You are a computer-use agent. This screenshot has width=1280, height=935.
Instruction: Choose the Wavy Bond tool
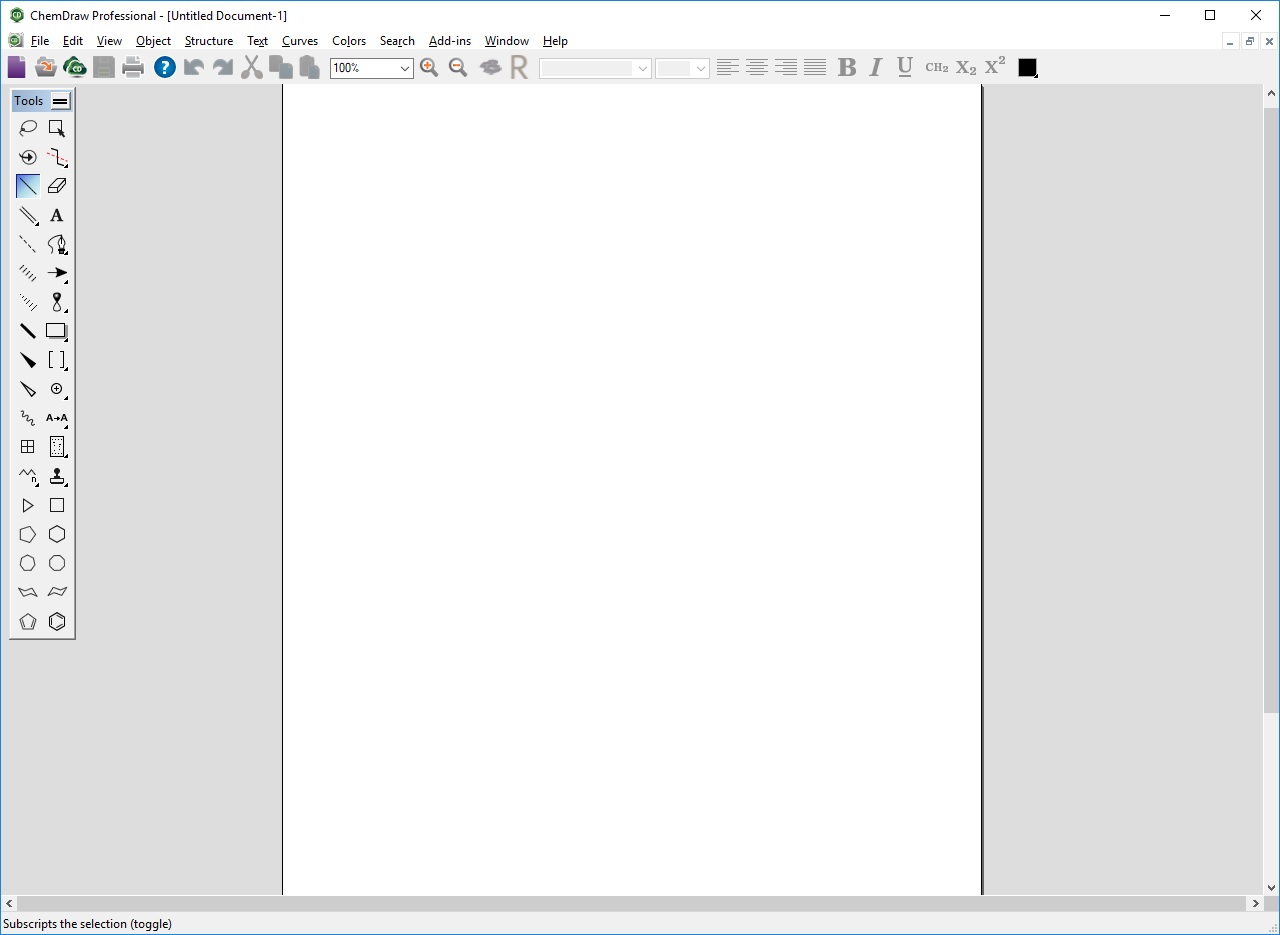[x=28, y=418]
